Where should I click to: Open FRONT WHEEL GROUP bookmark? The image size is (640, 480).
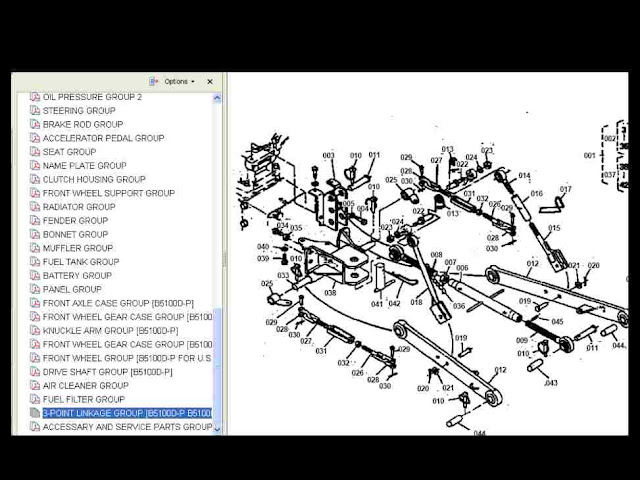[x=127, y=358]
